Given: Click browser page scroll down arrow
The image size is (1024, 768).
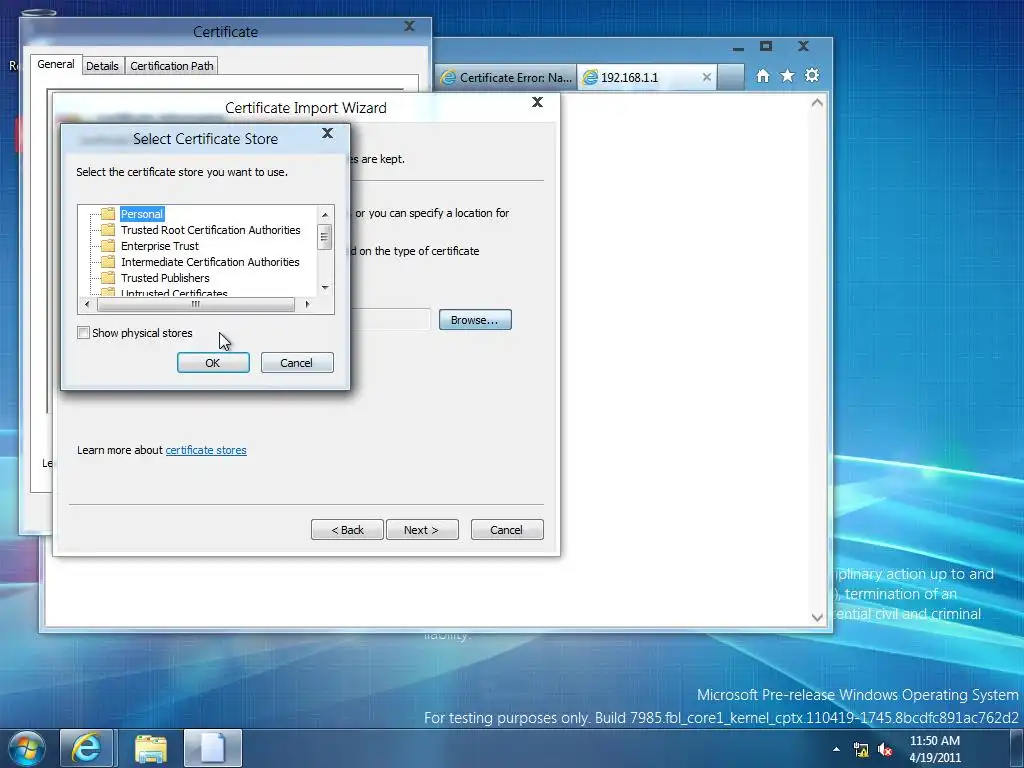Looking at the screenshot, I should [817, 617].
